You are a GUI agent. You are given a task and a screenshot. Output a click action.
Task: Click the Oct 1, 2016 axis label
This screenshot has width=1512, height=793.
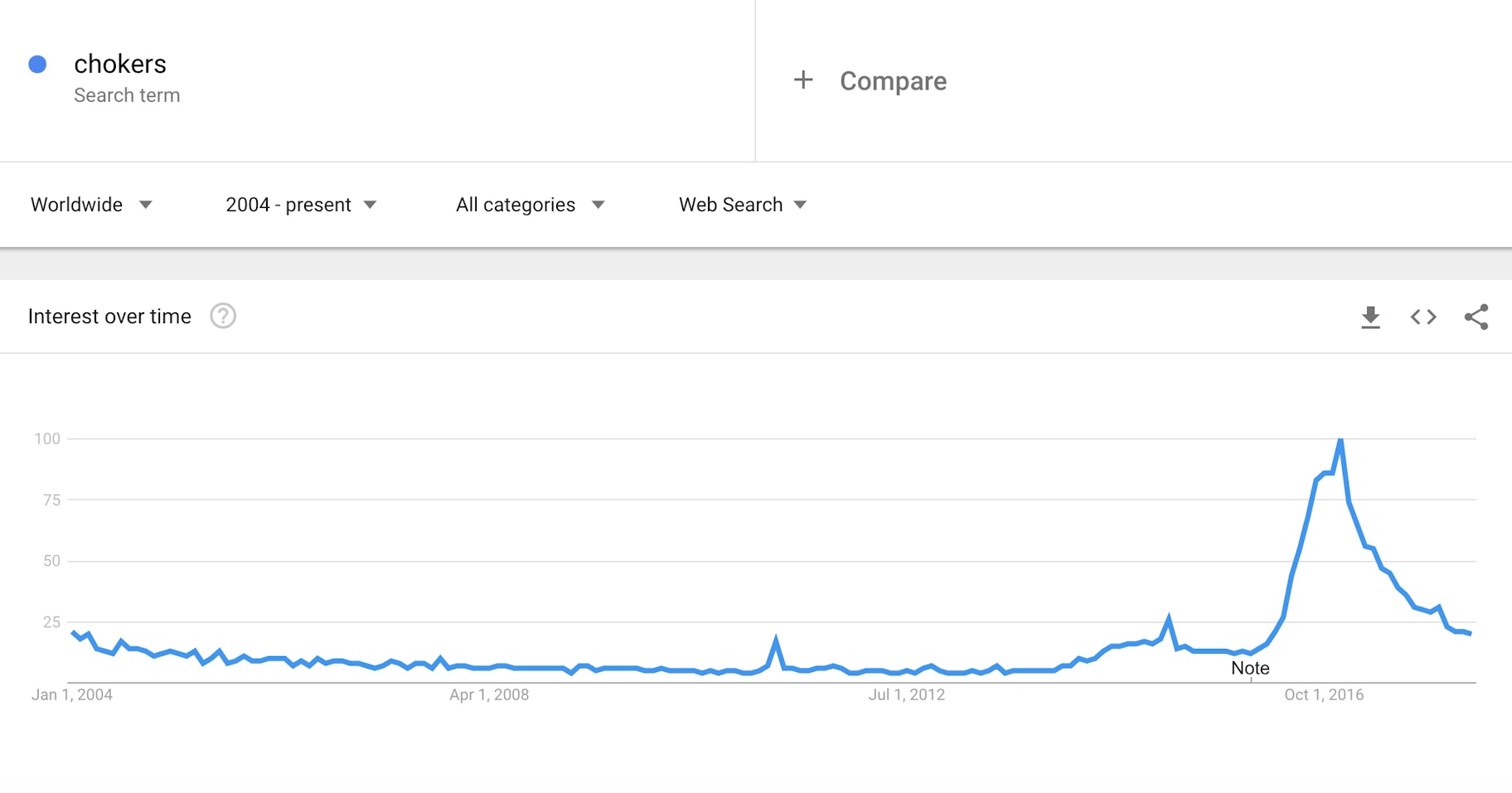[1323, 695]
